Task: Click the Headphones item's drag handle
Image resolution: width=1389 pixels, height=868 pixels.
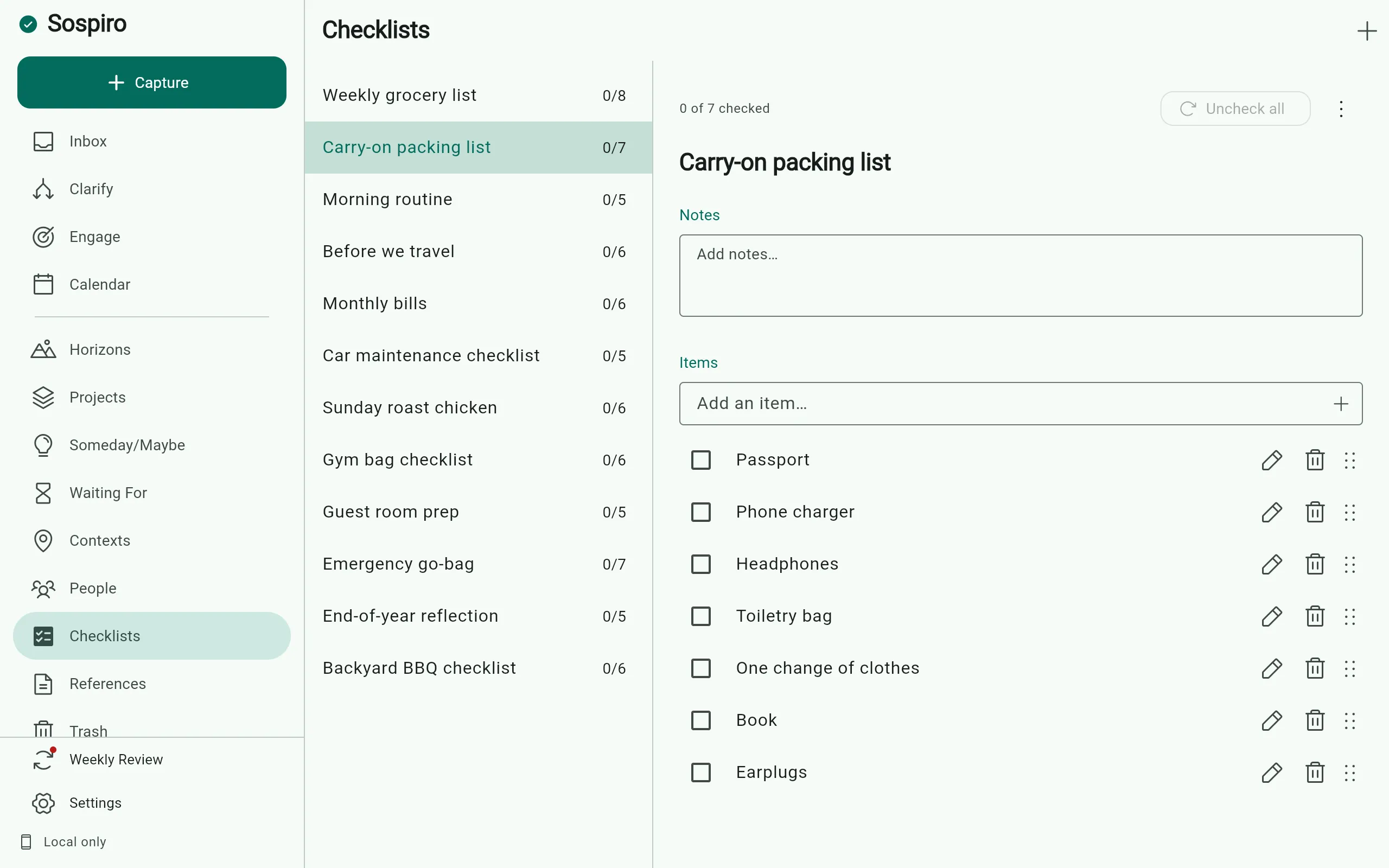Action: coord(1350,565)
